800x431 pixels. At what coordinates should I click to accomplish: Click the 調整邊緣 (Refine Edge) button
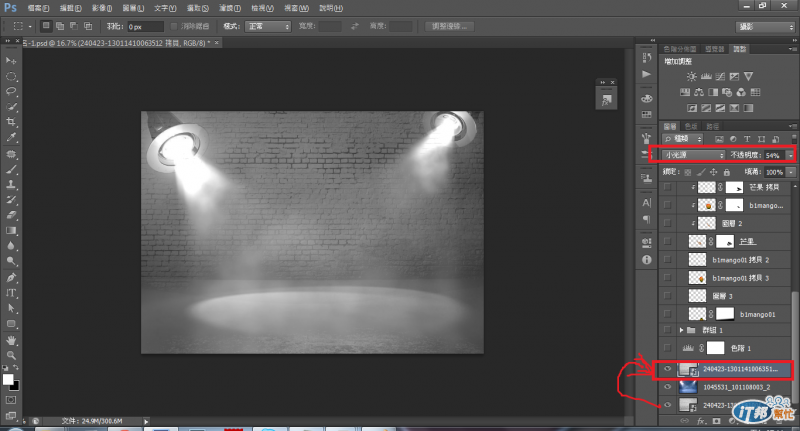coord(449,26)
